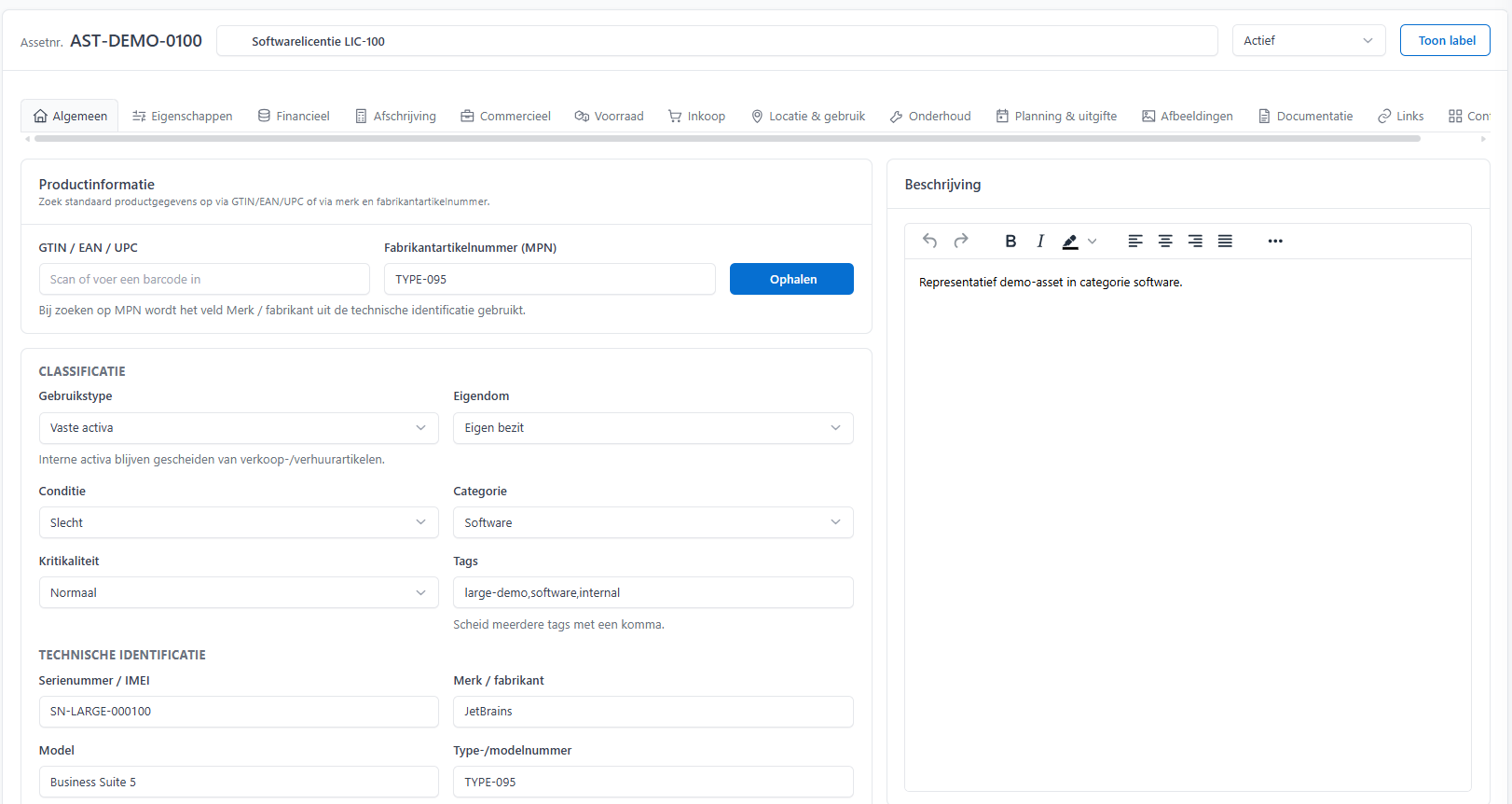Click the Toon label button

(x=1445, y=40)
